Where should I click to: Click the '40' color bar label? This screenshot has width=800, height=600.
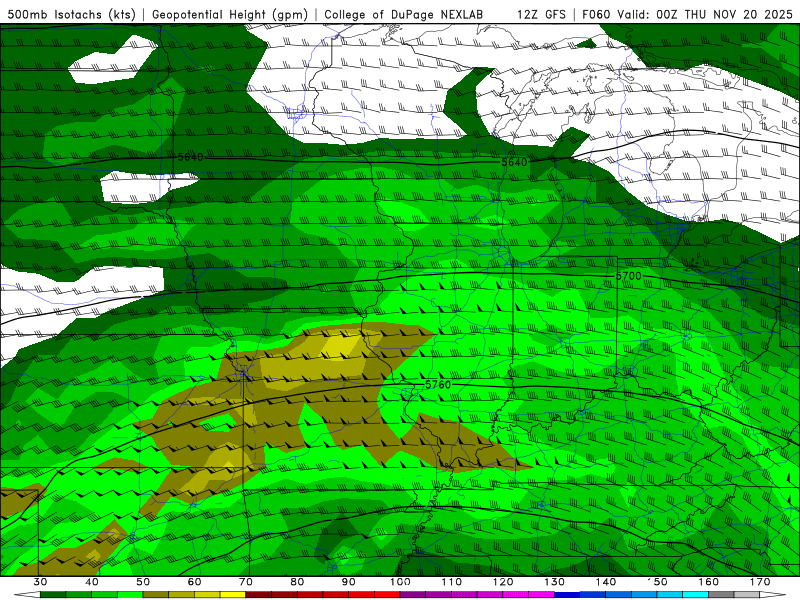[92, 582]
